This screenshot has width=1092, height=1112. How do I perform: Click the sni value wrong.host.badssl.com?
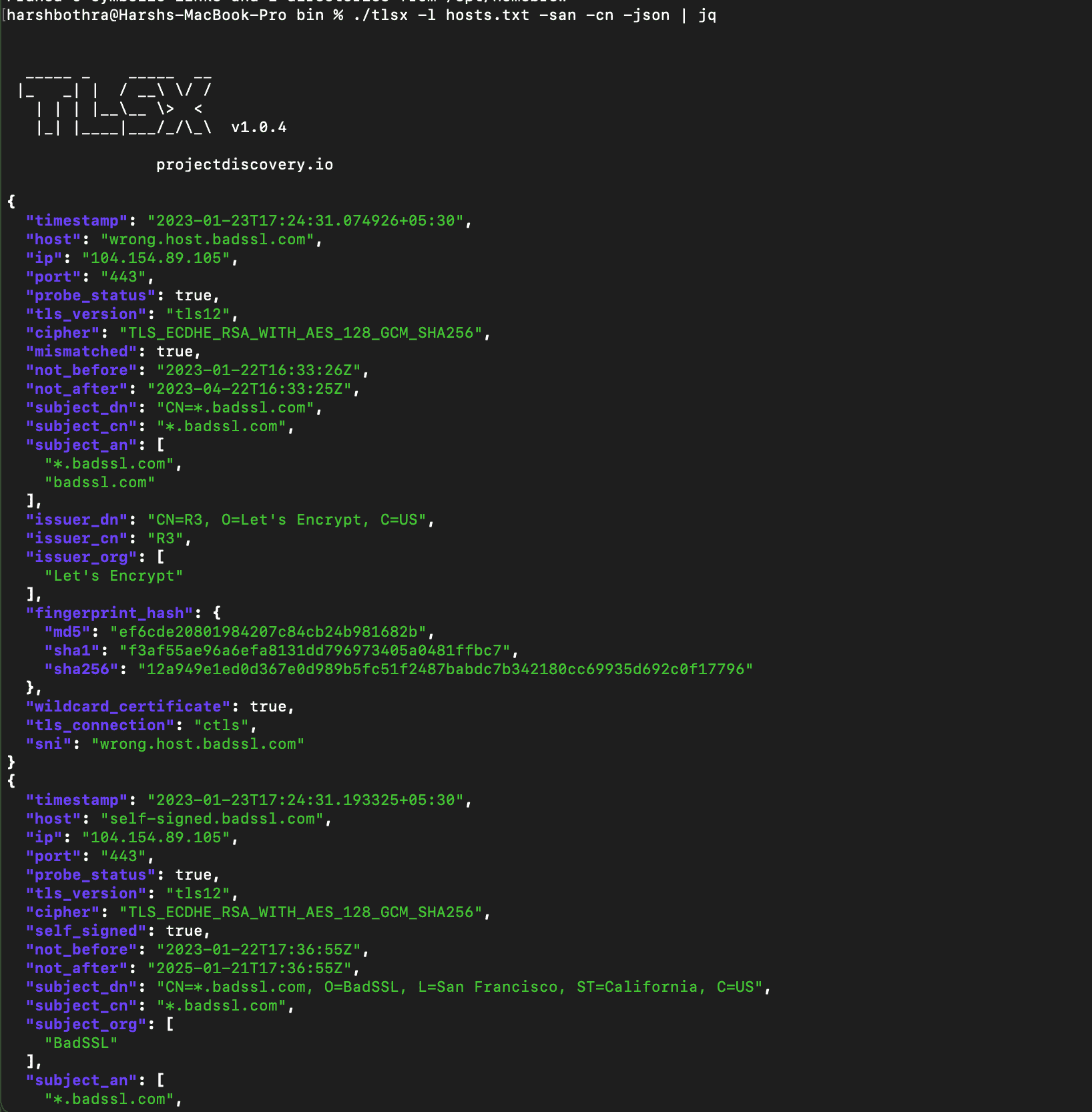[x=198, y=744]
